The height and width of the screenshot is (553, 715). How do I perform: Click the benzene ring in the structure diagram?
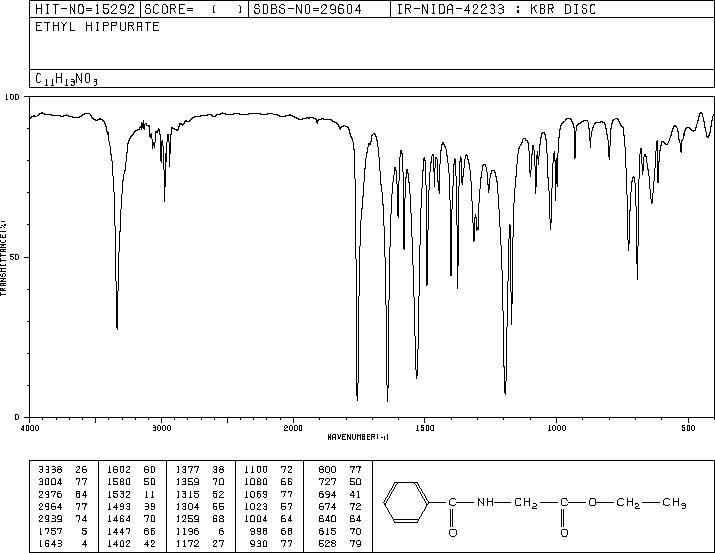tap(406, 502)
